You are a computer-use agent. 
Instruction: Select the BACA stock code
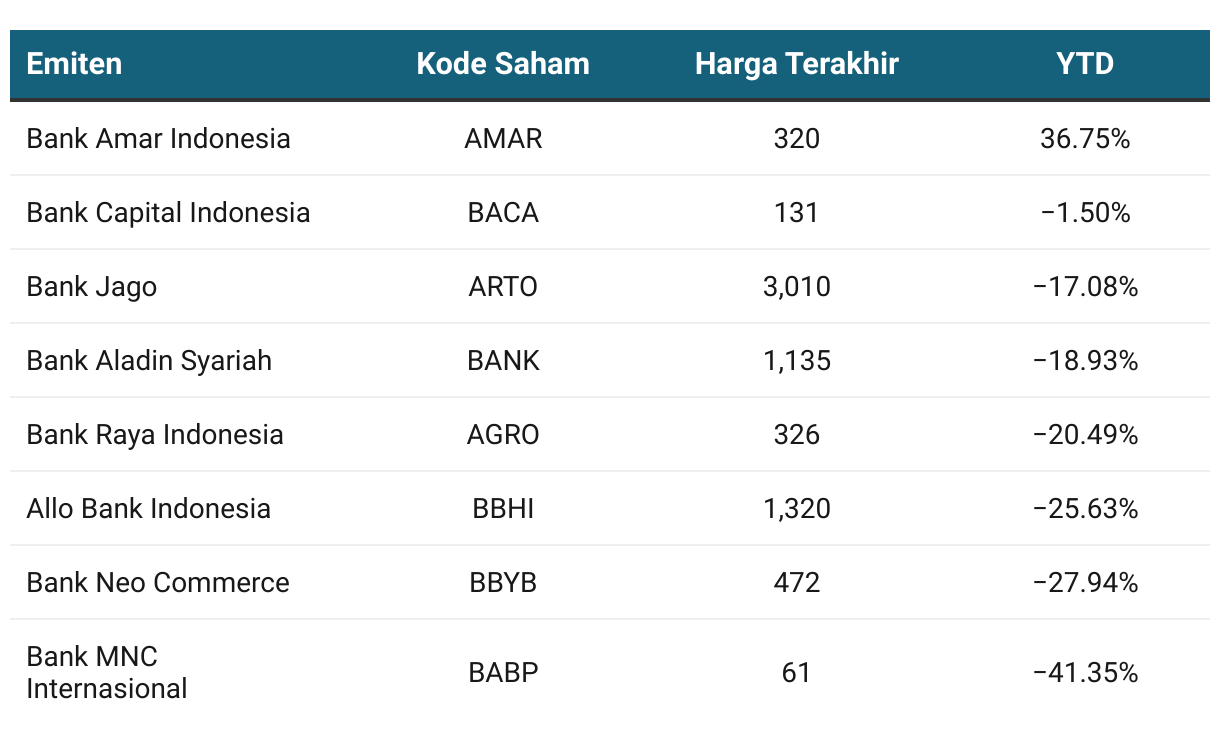503,212
